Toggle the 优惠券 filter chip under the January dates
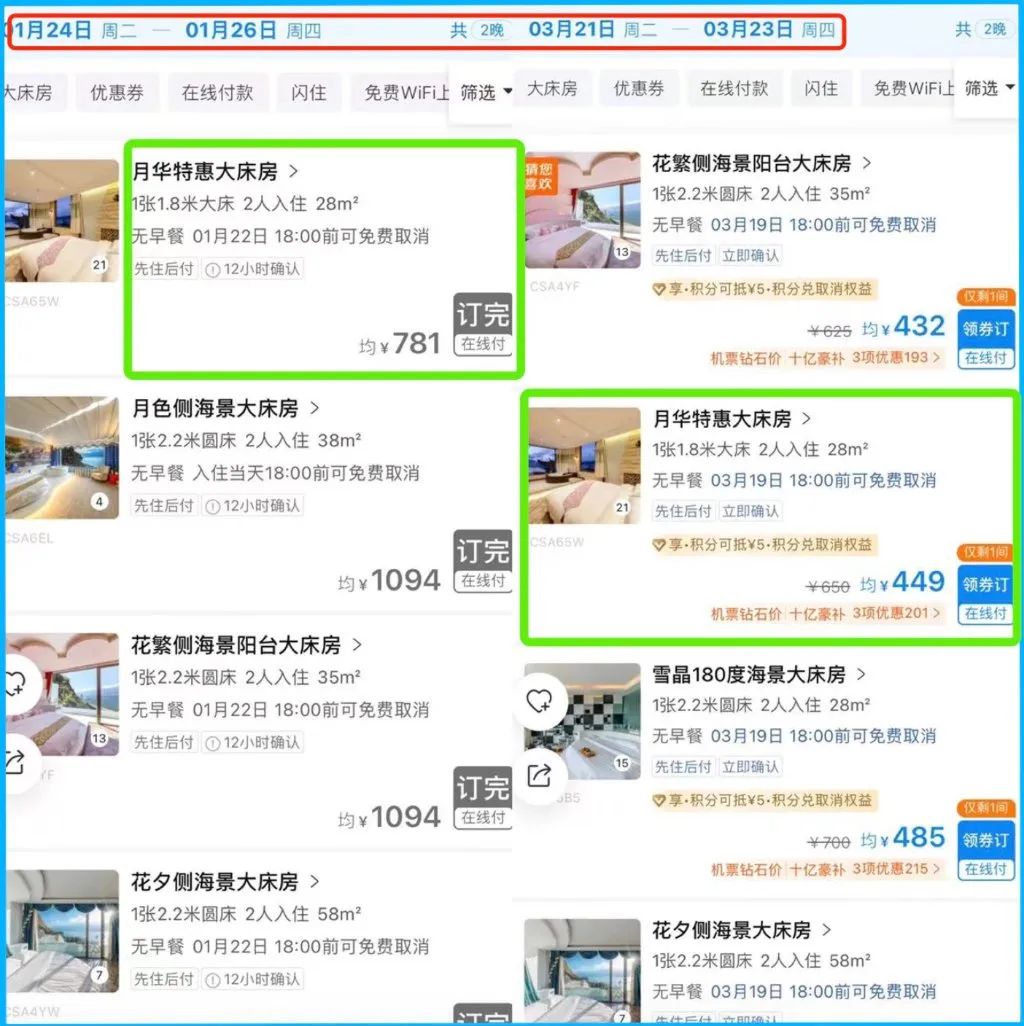This screenshot has width=1024, height=1026. (117, 93)
